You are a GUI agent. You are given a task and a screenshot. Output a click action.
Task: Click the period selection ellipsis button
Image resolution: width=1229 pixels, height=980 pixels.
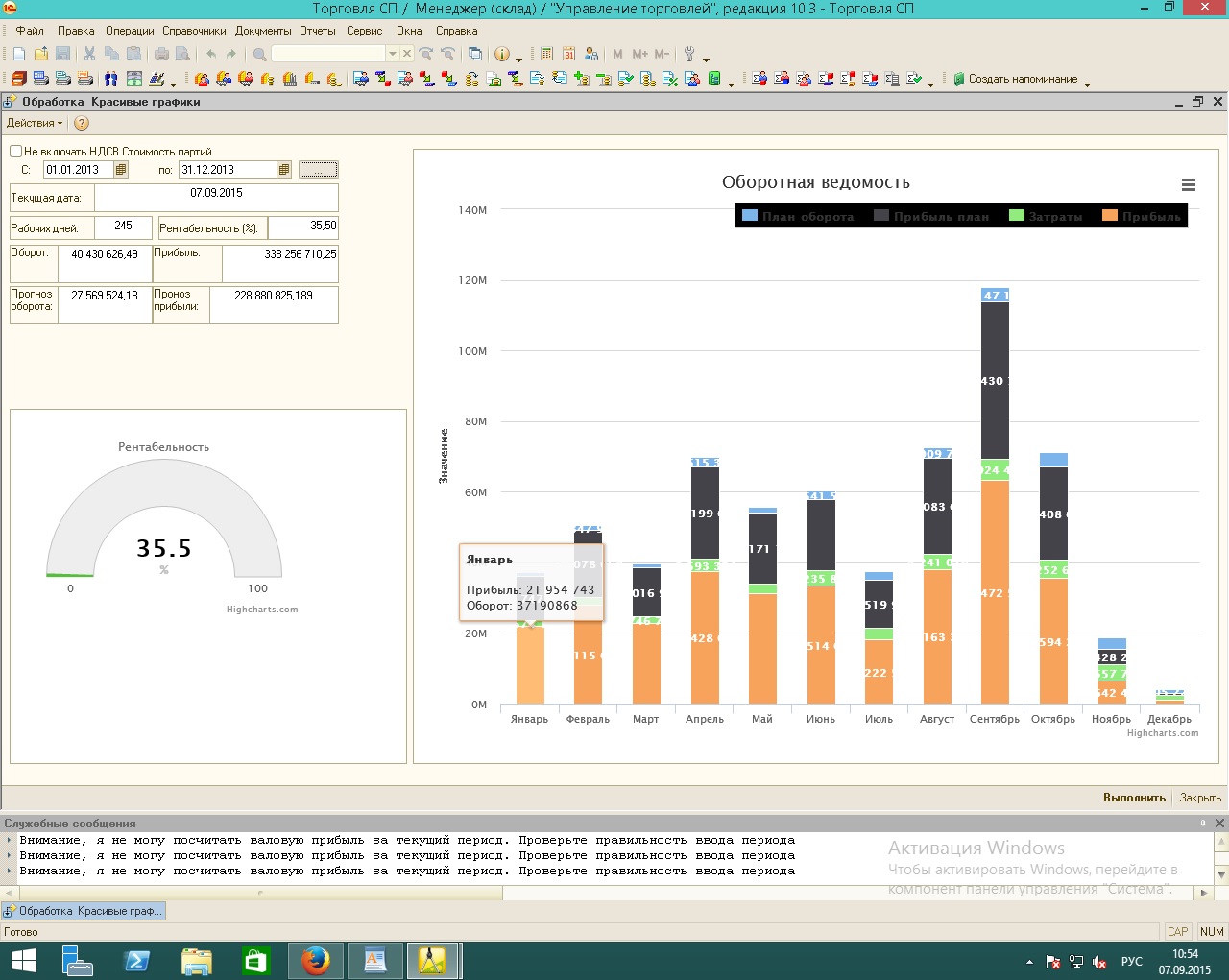319,170
